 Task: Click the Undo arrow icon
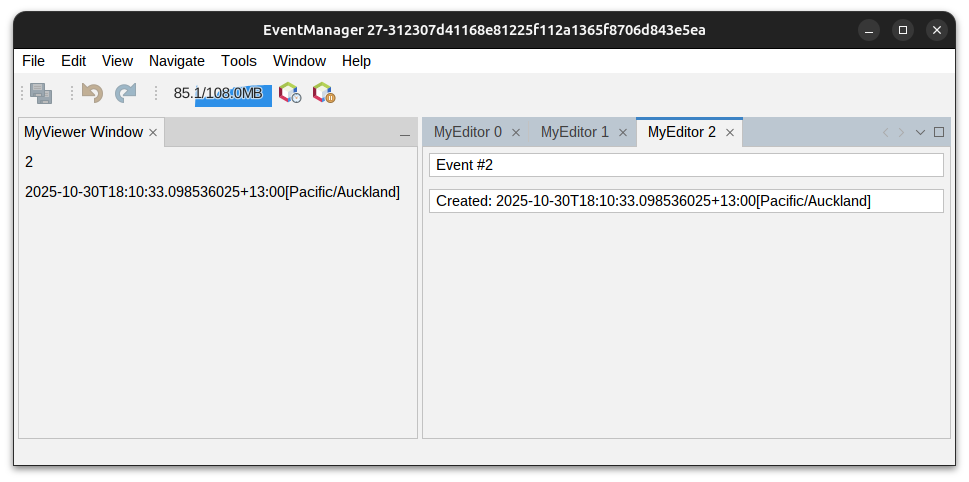[92, 93]
